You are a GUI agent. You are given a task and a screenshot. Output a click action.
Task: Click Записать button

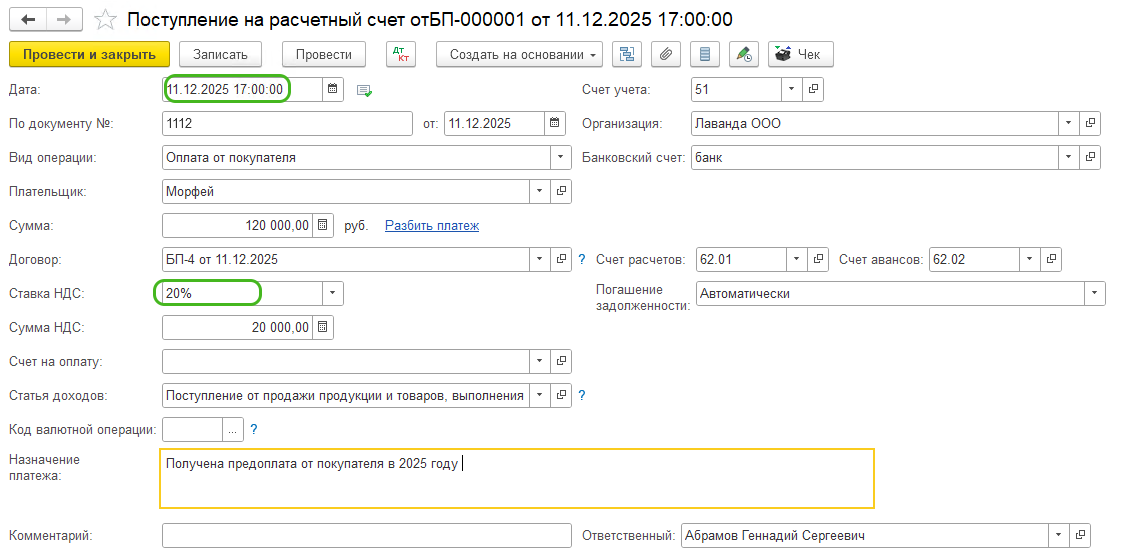[221, 54]
